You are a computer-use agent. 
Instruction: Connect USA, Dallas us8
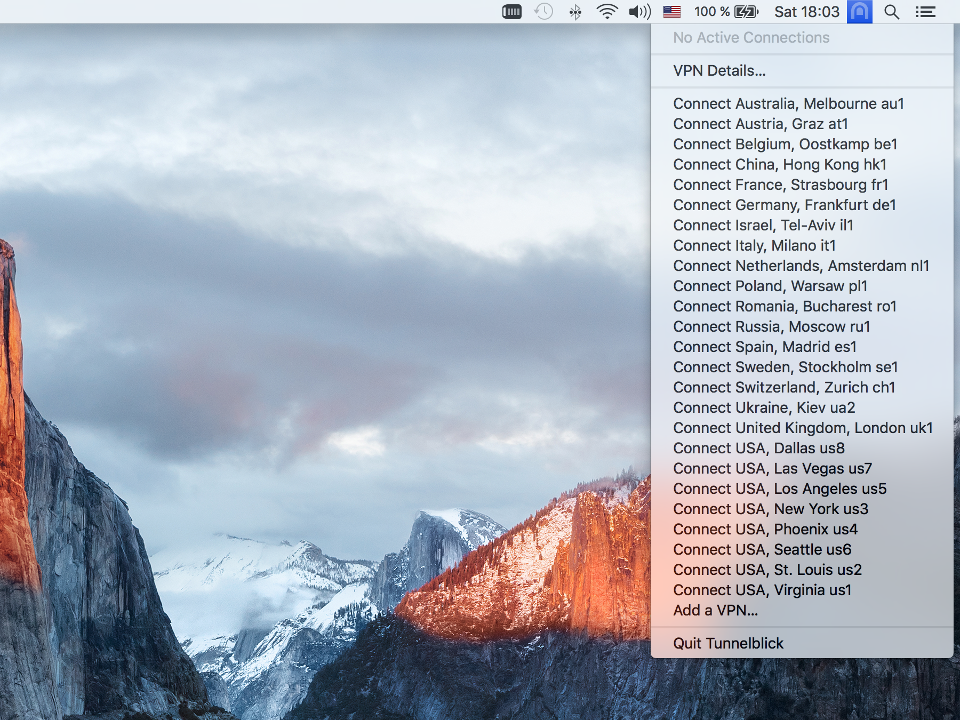pyautogui.click(x=802, y=448)
